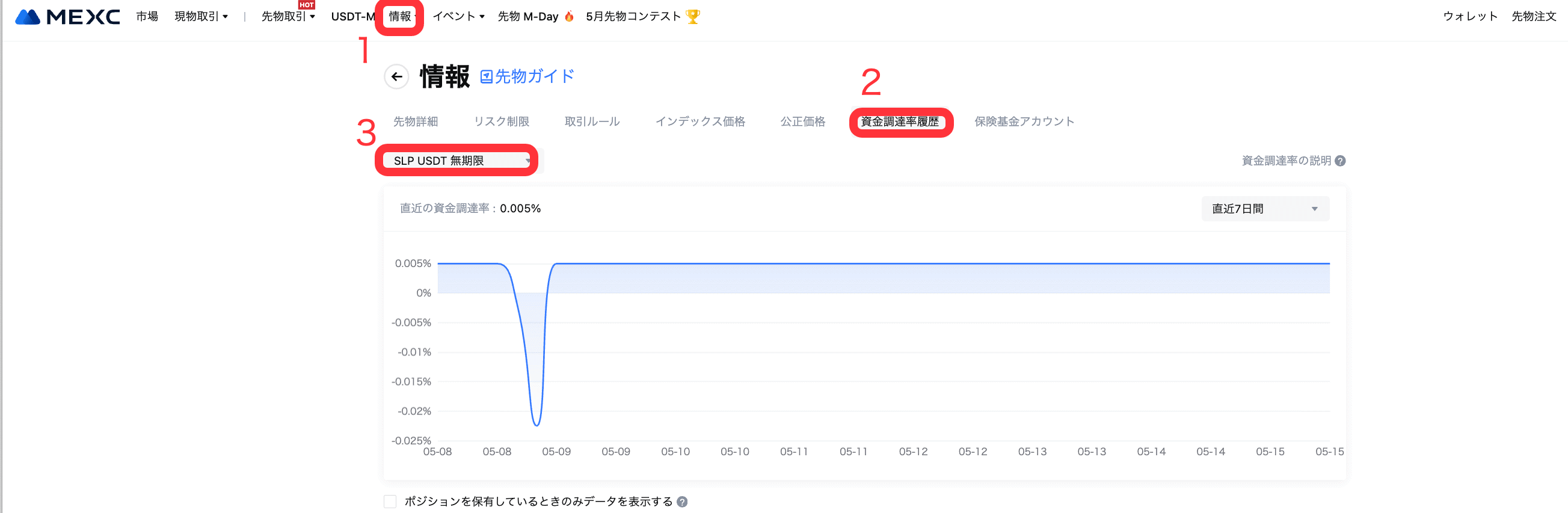Click the MEXC logo

coord(67,16)
